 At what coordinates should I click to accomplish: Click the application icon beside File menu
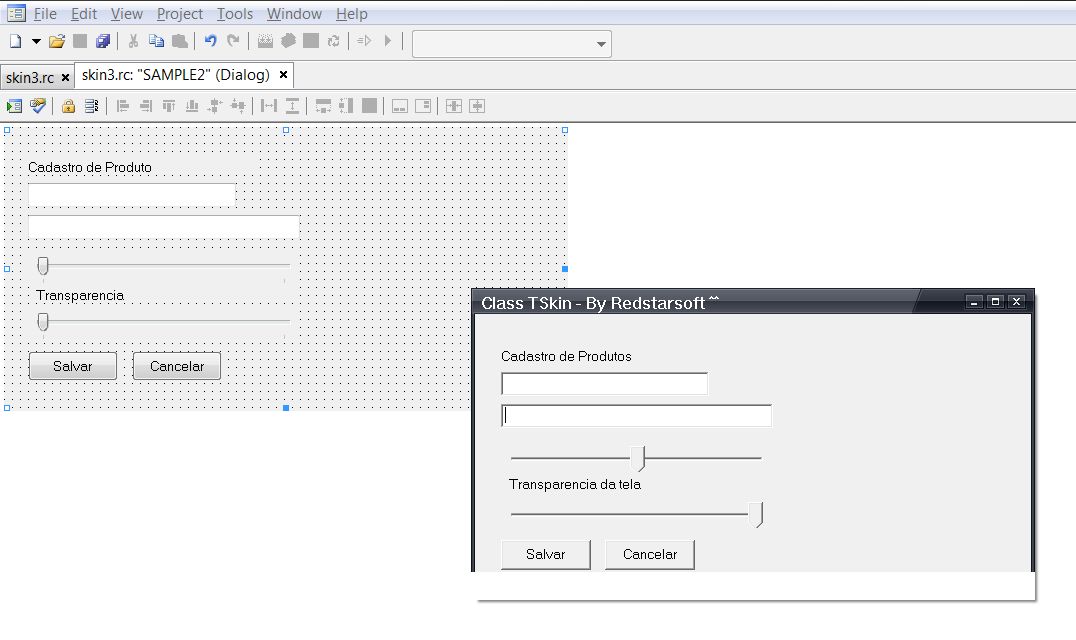point(16,13)
